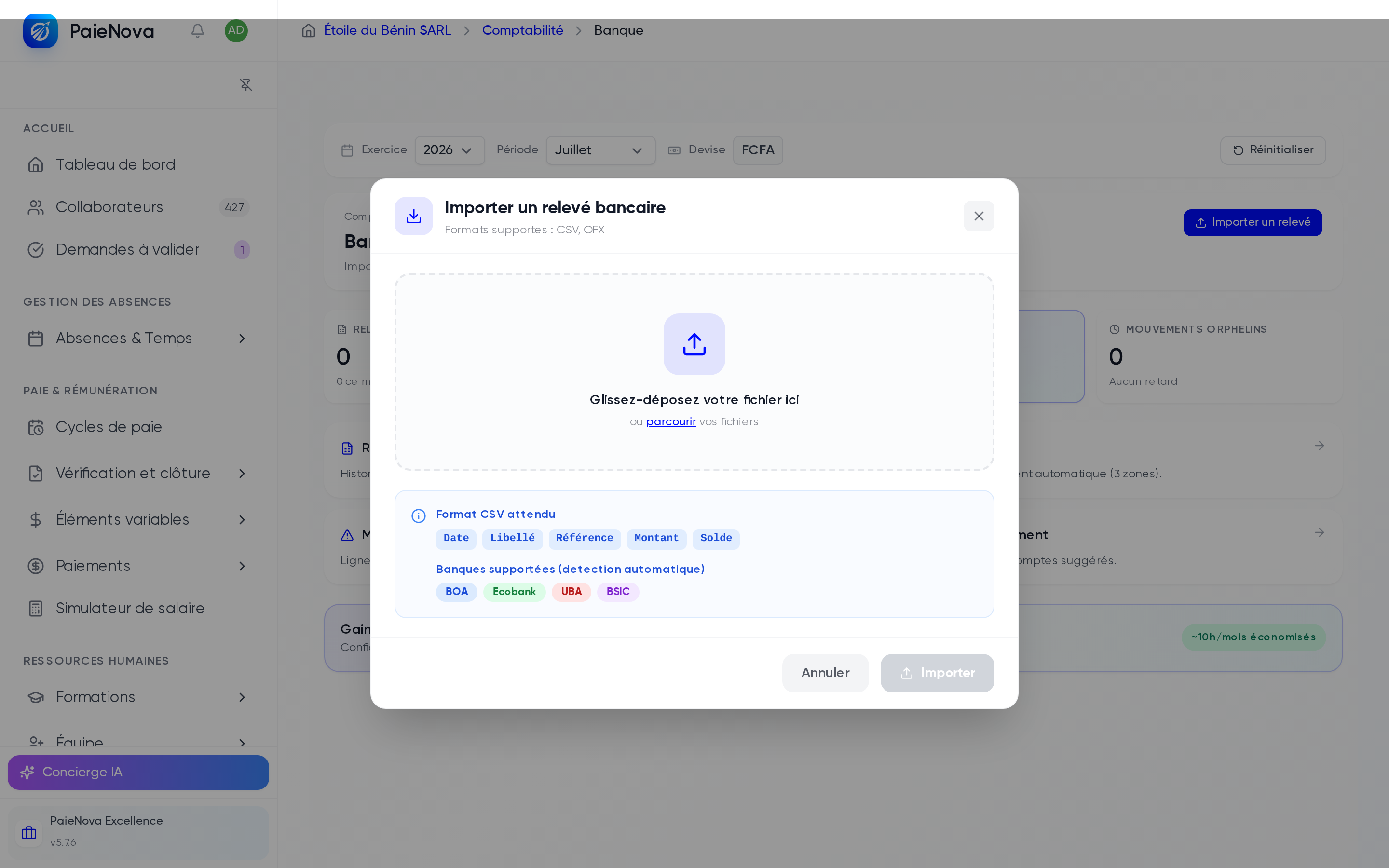The width and height of the screenshot is (1389, 868).
Task: Expand the Équipe chevron
Action: [x=242, y=742]
